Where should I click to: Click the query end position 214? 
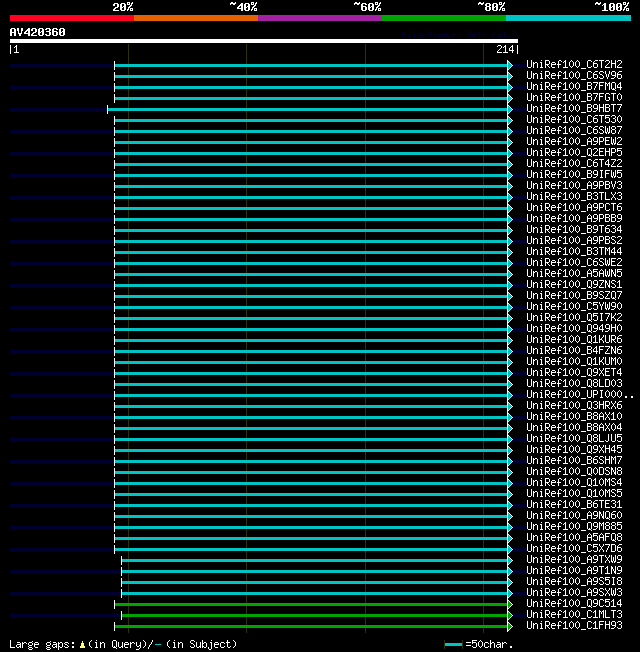(x=505, y=49)
